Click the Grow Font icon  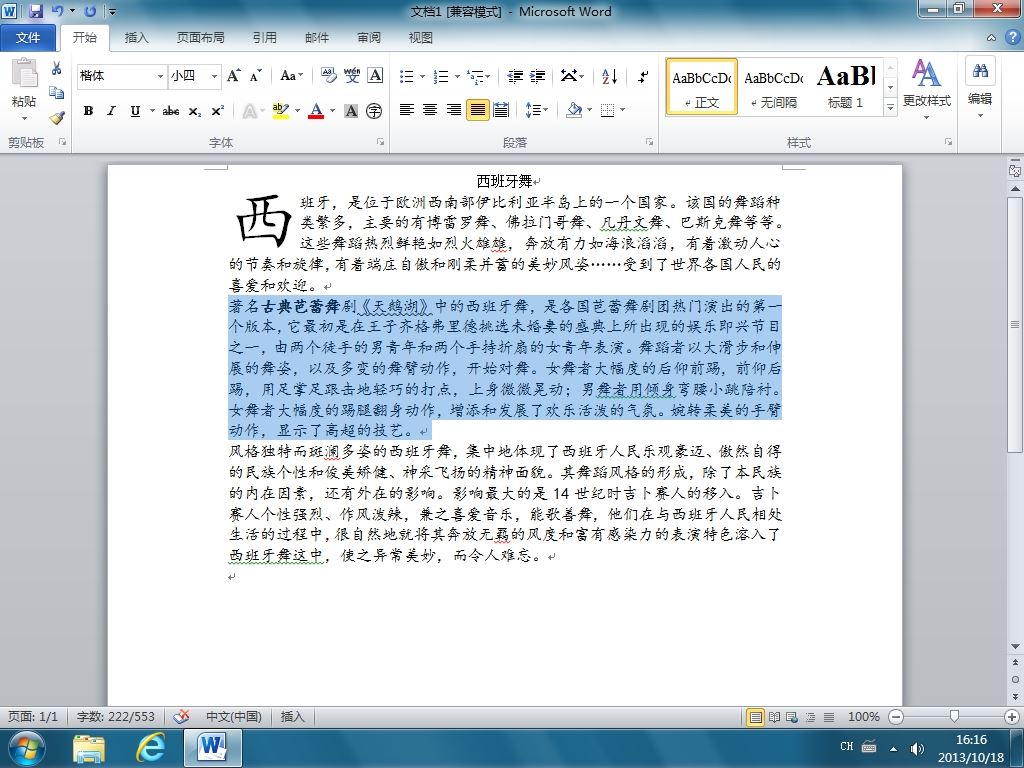233,76
